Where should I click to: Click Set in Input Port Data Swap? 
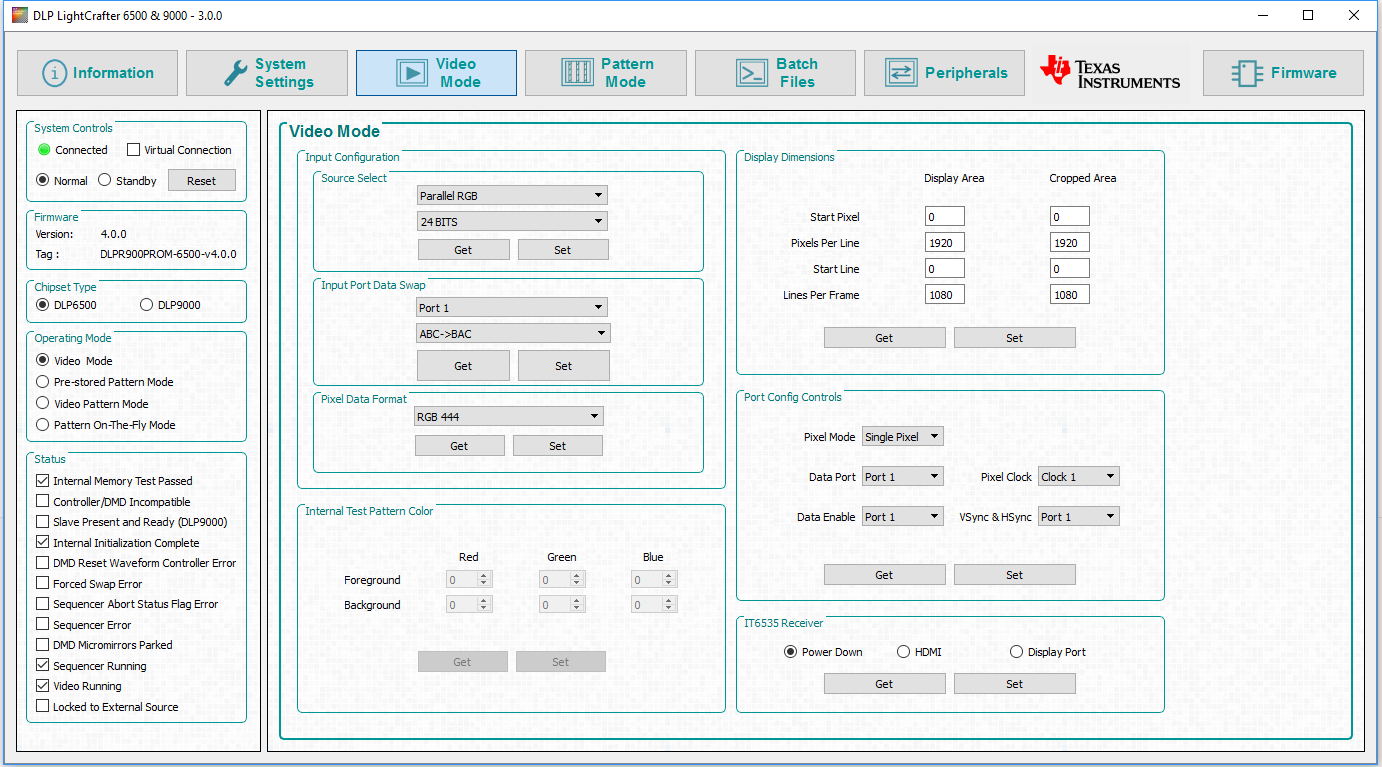[564, 366]
